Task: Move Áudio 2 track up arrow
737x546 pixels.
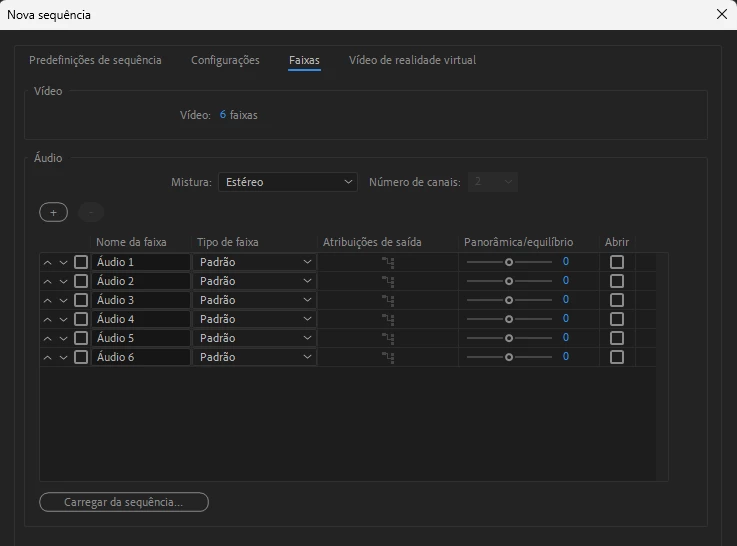Action: (x=47, y=281)
